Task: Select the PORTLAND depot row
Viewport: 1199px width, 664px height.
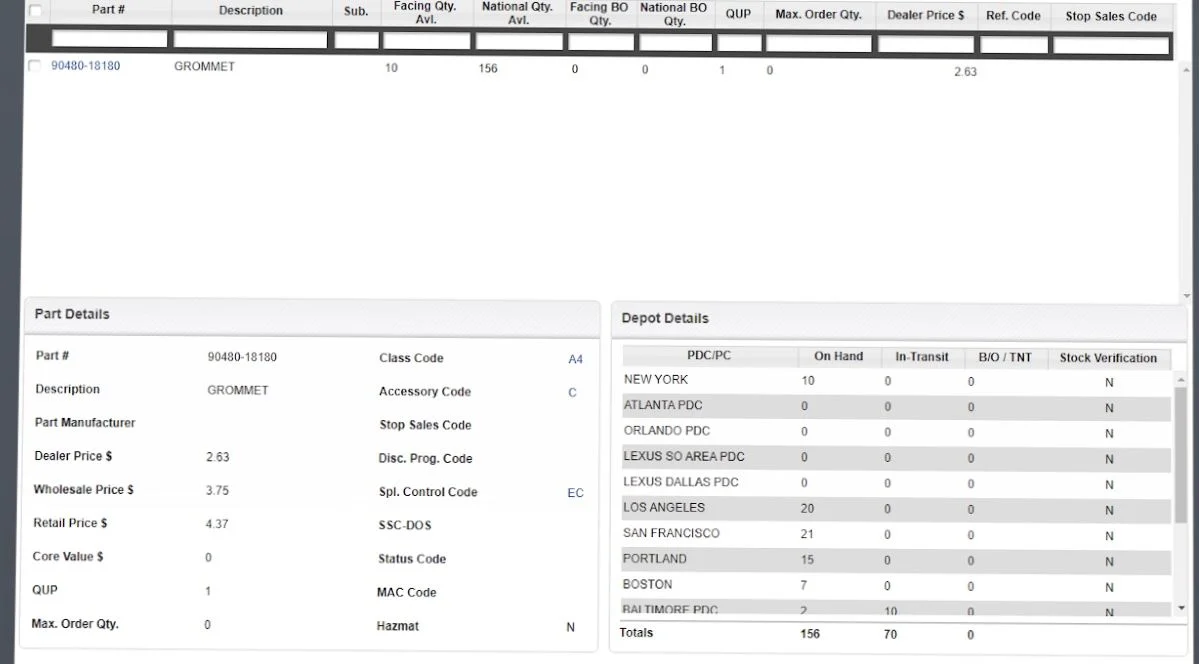Action: click(896, 560)
